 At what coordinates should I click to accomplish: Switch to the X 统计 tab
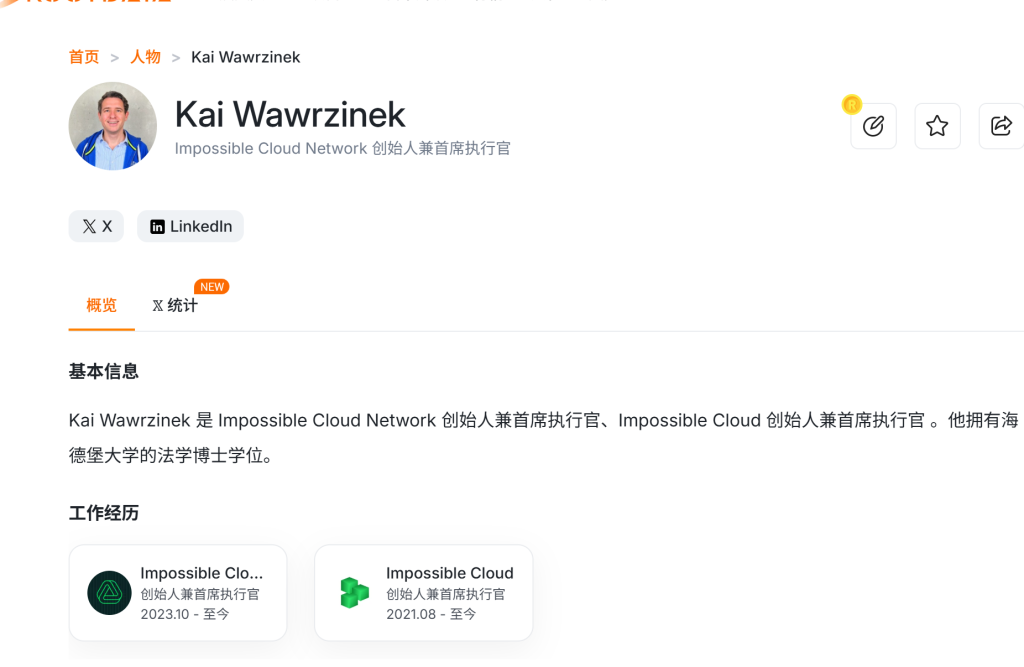click(x=175, y=306)
